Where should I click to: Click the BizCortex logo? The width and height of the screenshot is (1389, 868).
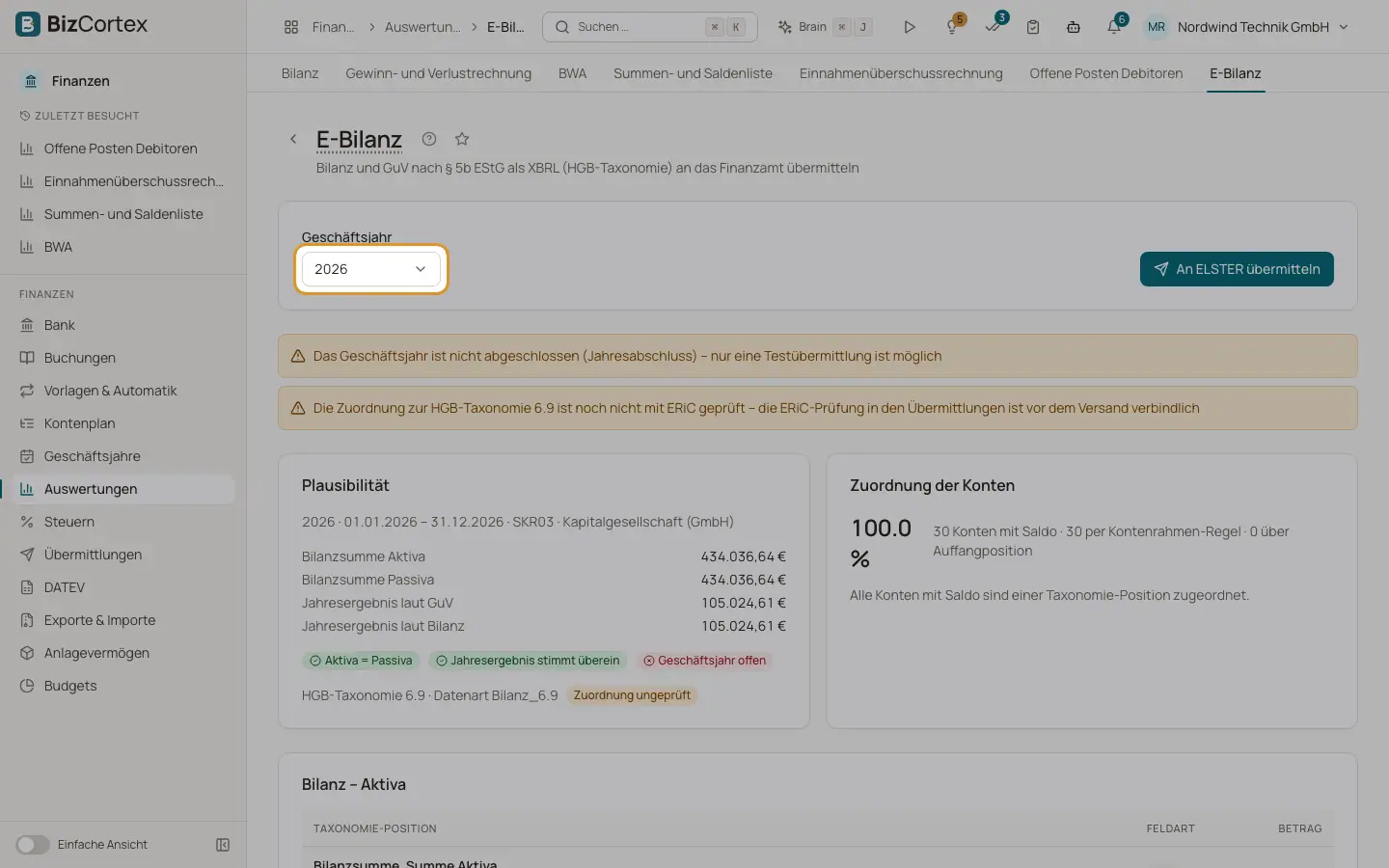[82, 24]
